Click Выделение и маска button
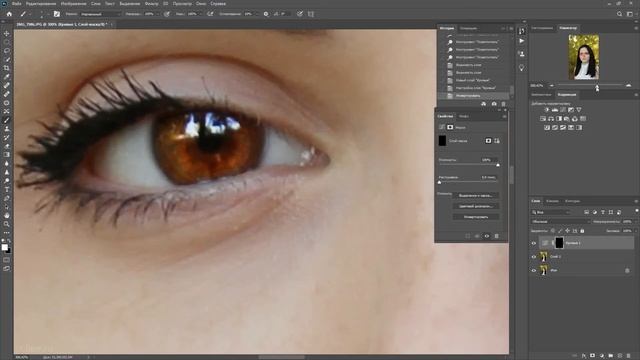 point(476,196)
